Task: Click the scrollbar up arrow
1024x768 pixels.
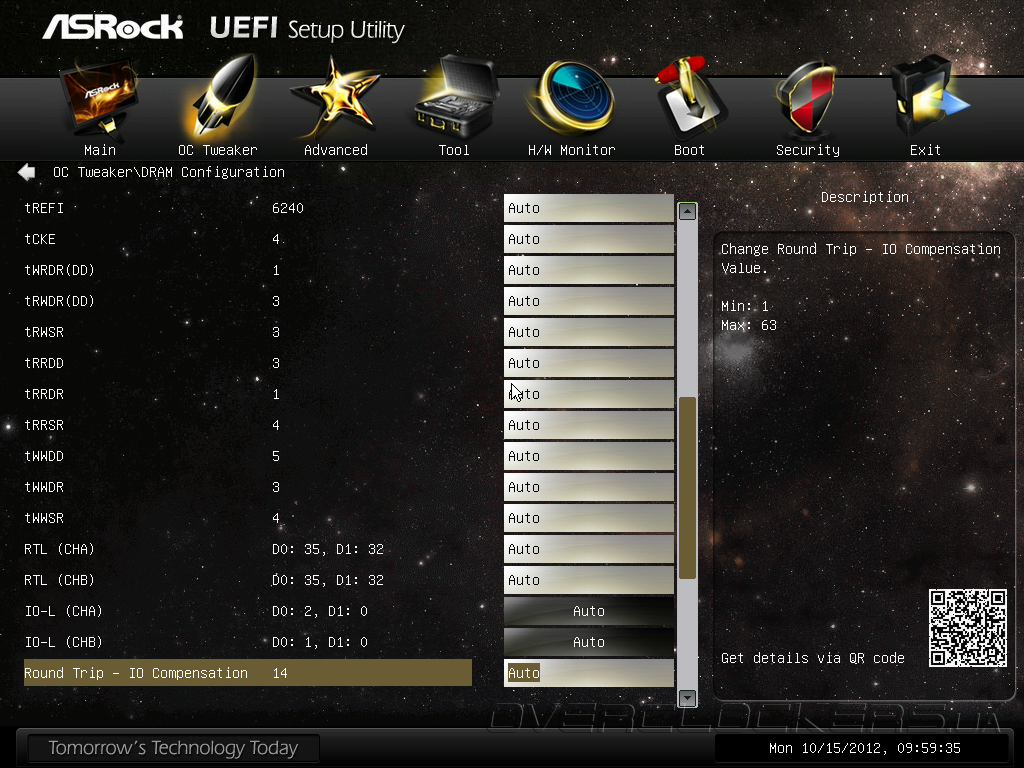Action: click(x=687, y=212)
